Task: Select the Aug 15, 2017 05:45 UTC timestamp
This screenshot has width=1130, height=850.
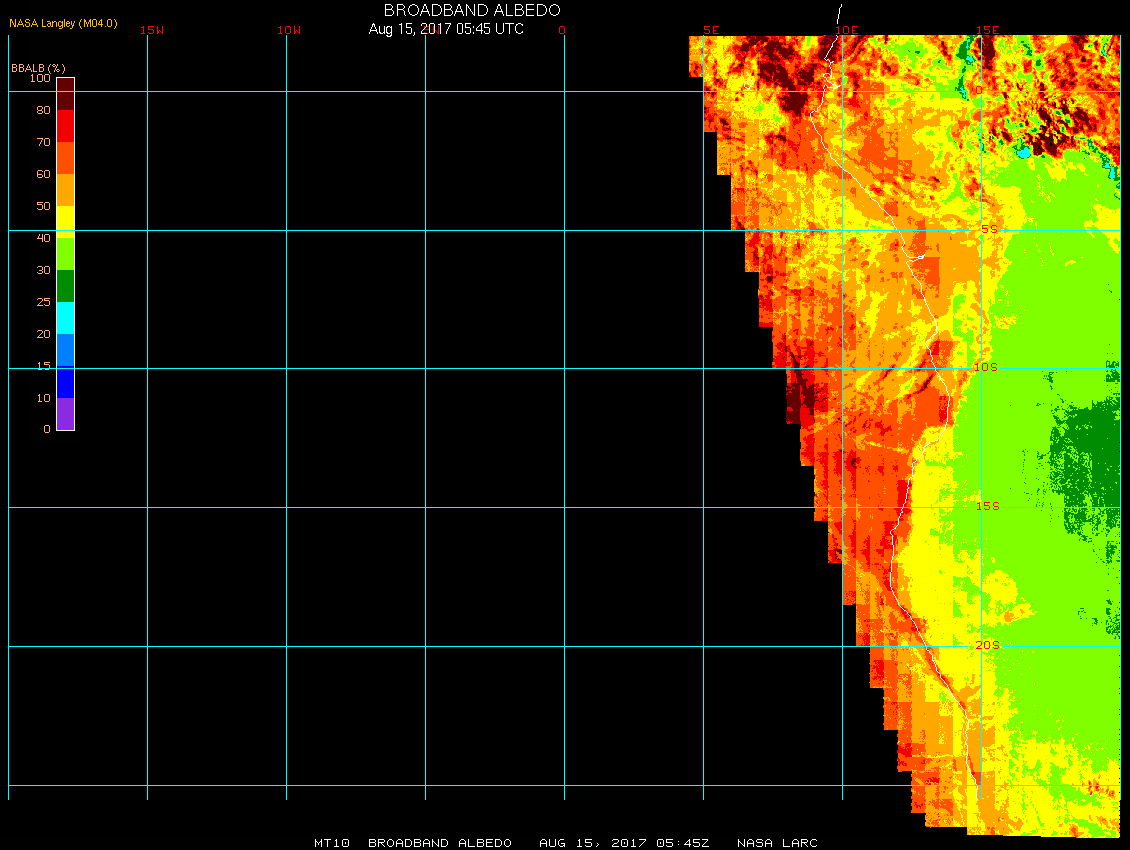Action: point(446,29)
